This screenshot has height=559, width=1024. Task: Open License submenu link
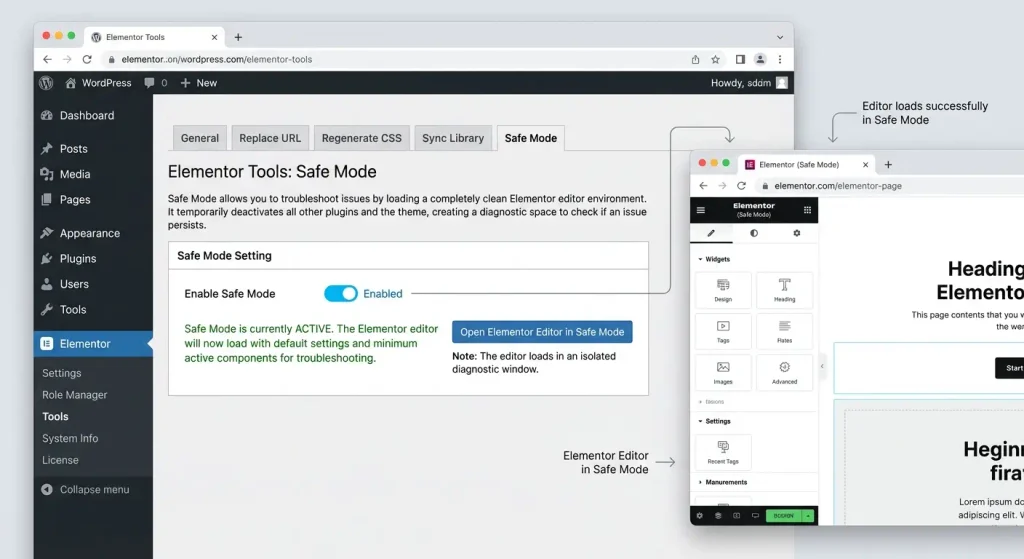pos(60,460)
